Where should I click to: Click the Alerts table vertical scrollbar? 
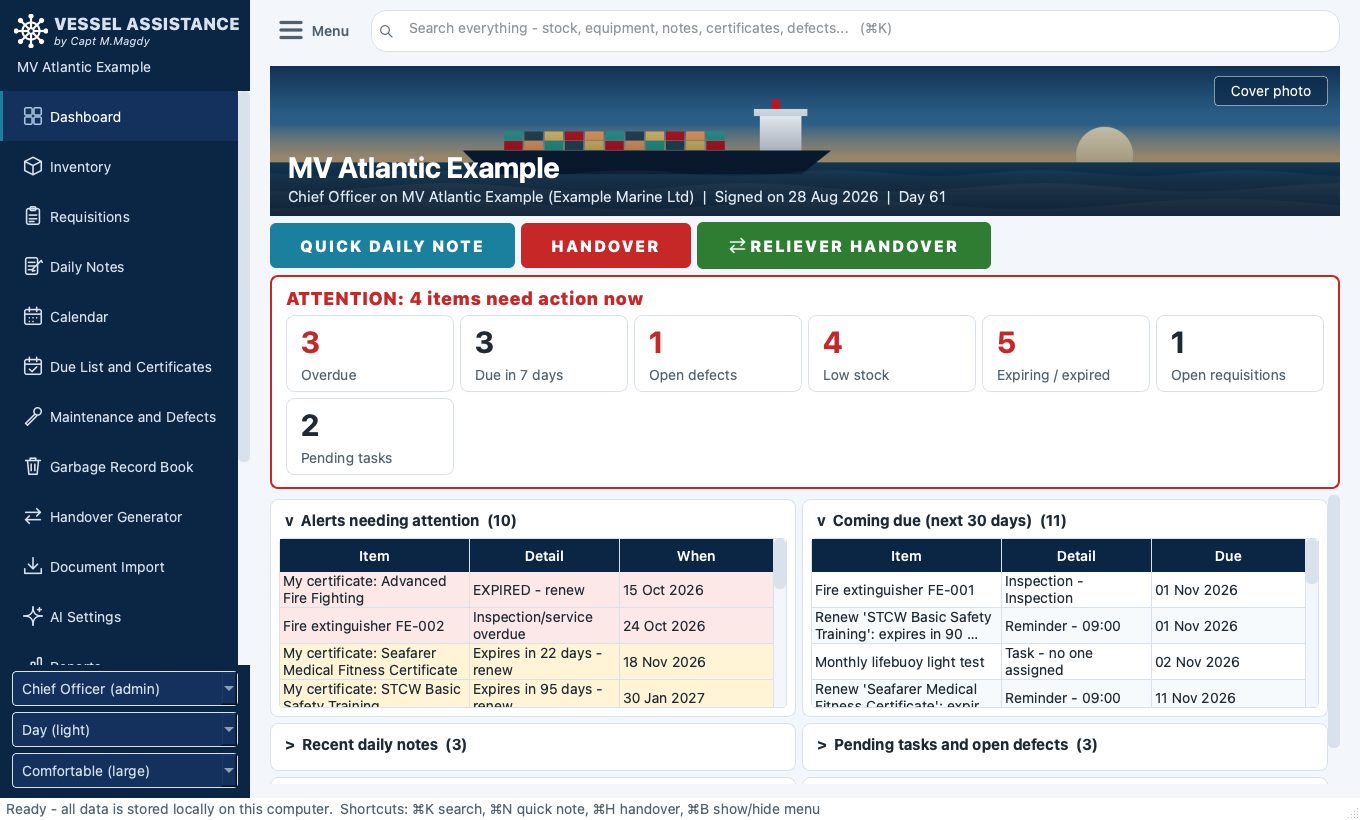[780, 565]
